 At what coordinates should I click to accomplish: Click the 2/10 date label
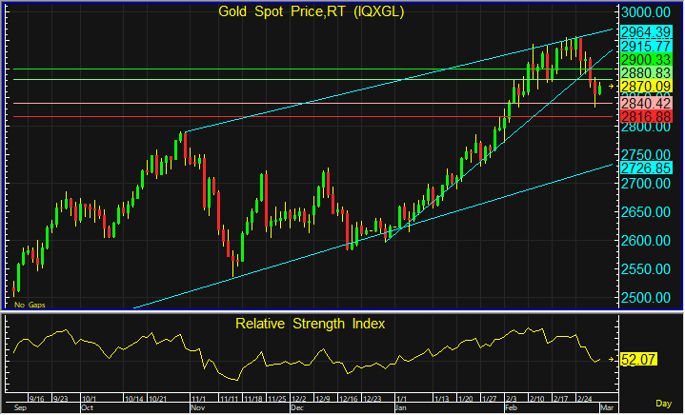click(x=536, y=399)
